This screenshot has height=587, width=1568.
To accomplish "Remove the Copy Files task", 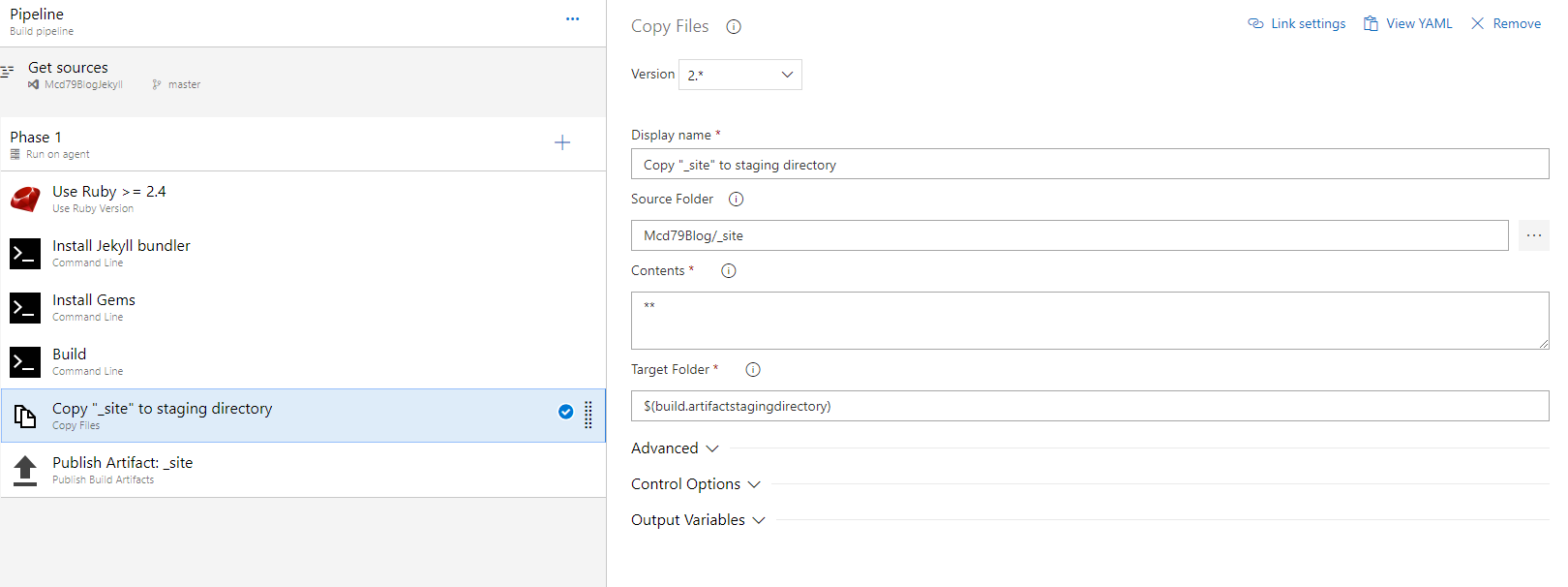I will pyautogui.click(x=1506, y=23).
